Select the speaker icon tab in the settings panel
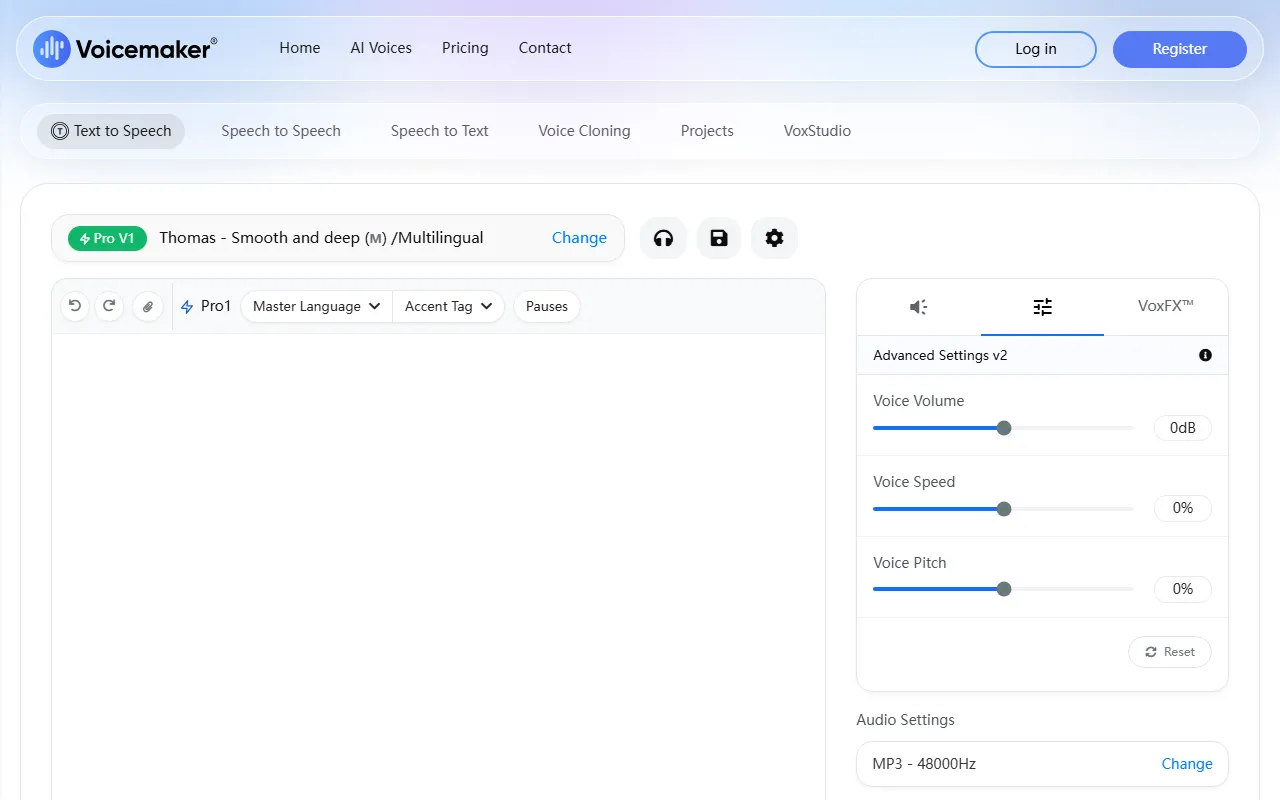The width and height of the screenshot is (1280, 800). (919, 307)
